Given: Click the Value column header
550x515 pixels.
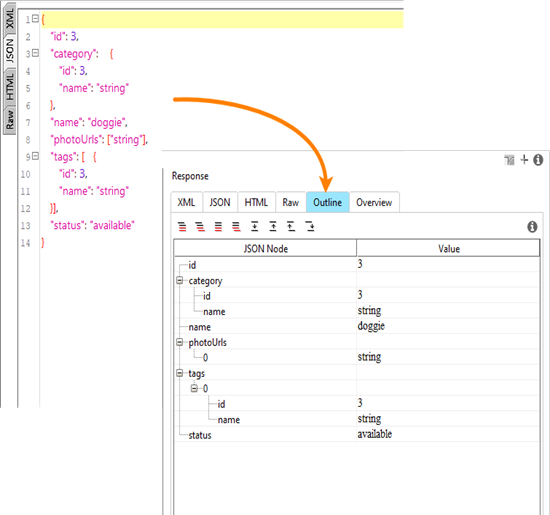Looking at the screenshot, I should [448, 249].
